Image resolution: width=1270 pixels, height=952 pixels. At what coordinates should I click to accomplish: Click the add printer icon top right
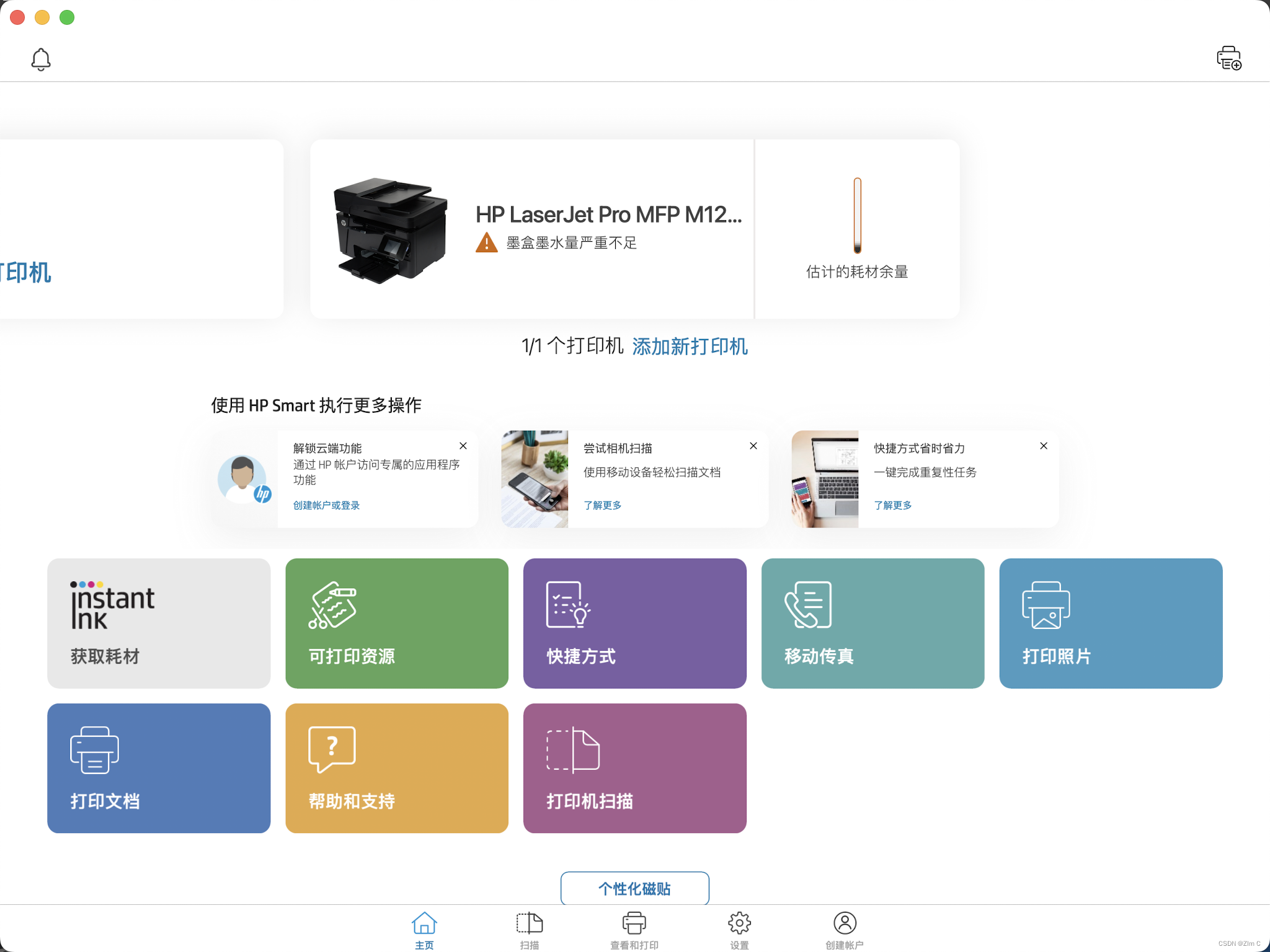(1228, 58)
